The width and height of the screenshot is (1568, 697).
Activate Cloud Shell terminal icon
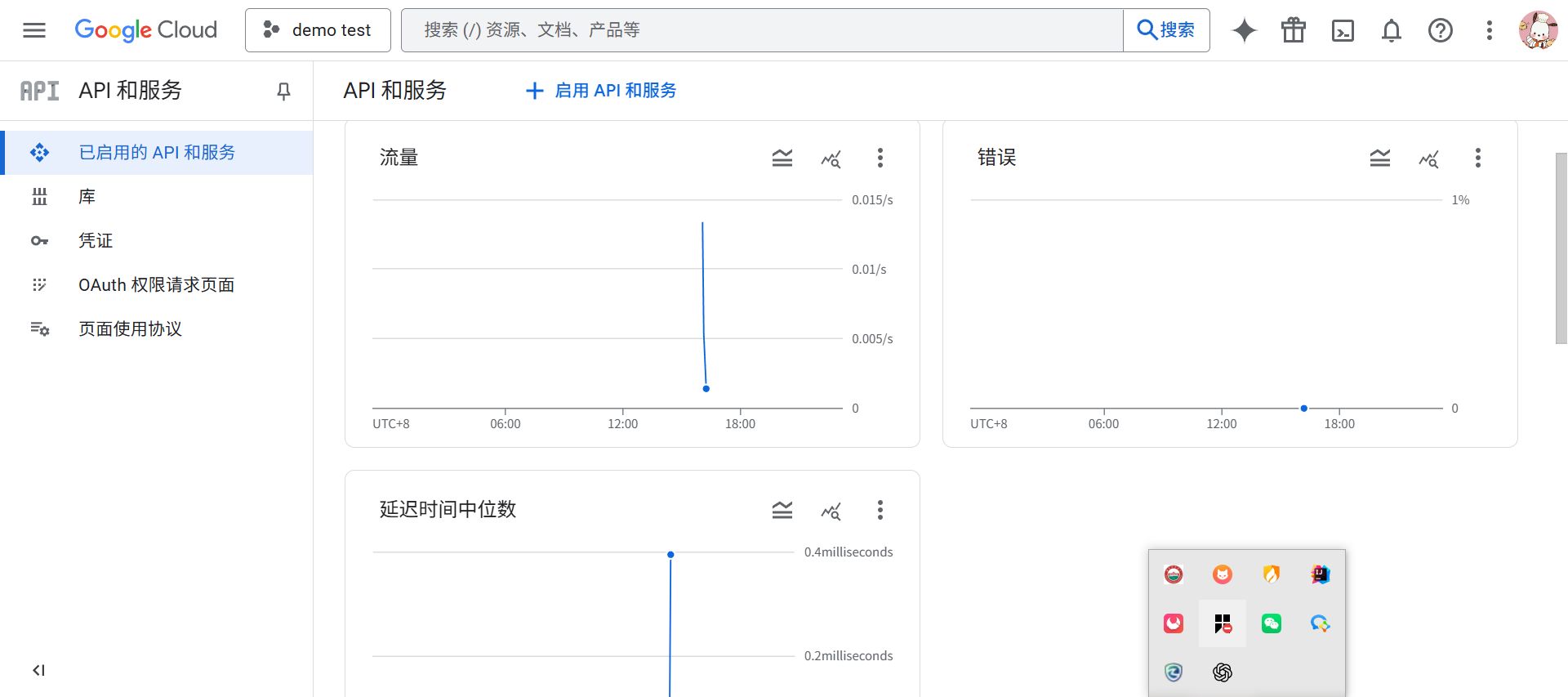click(x=1343, y=30)
